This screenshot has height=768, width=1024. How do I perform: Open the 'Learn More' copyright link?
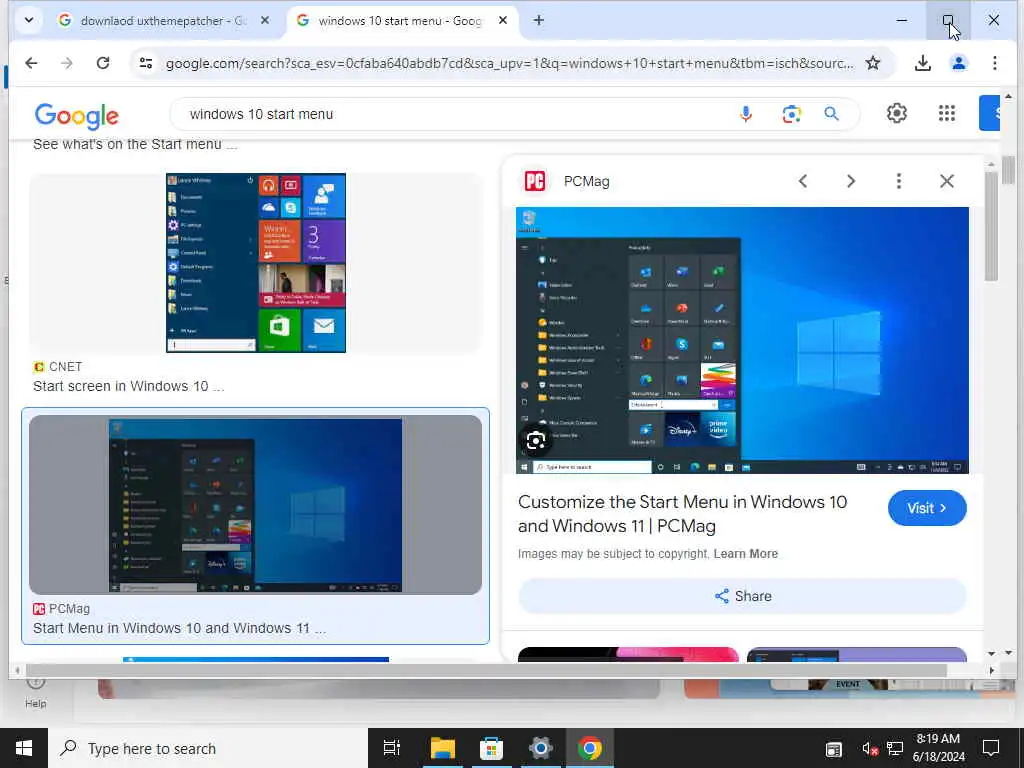click(745, 554)
